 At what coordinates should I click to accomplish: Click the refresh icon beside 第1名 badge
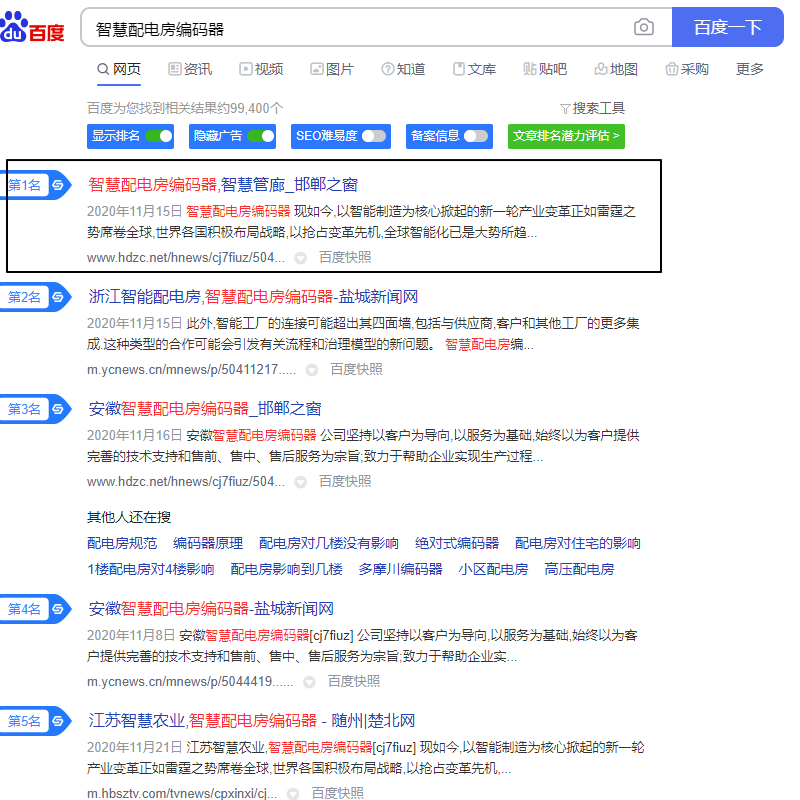[x=58, y=185]
